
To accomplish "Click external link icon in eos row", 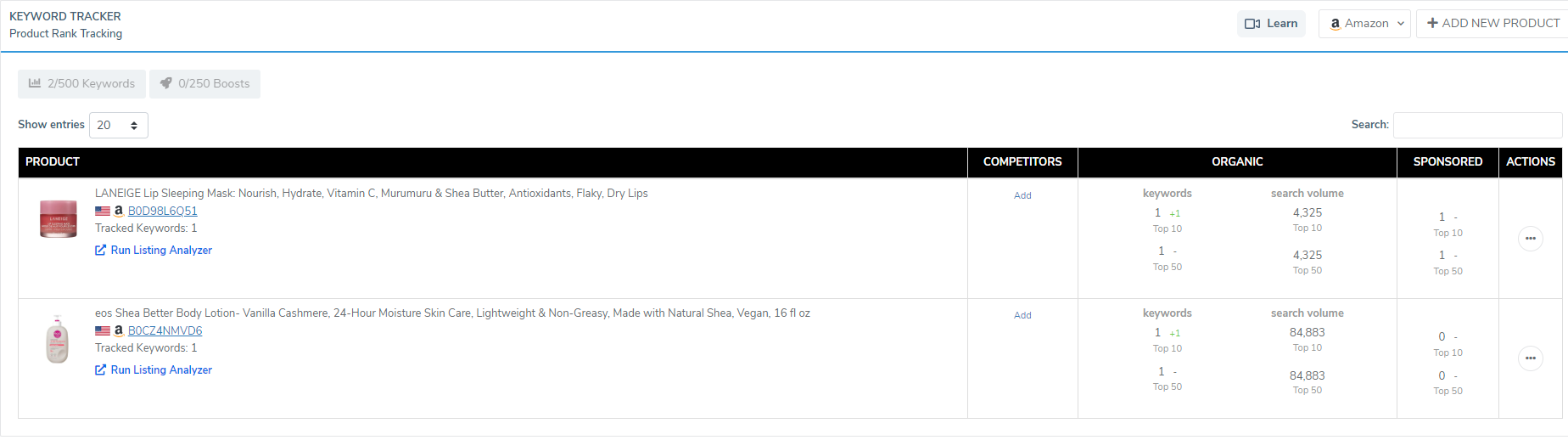I will click(x=100, y=369).
